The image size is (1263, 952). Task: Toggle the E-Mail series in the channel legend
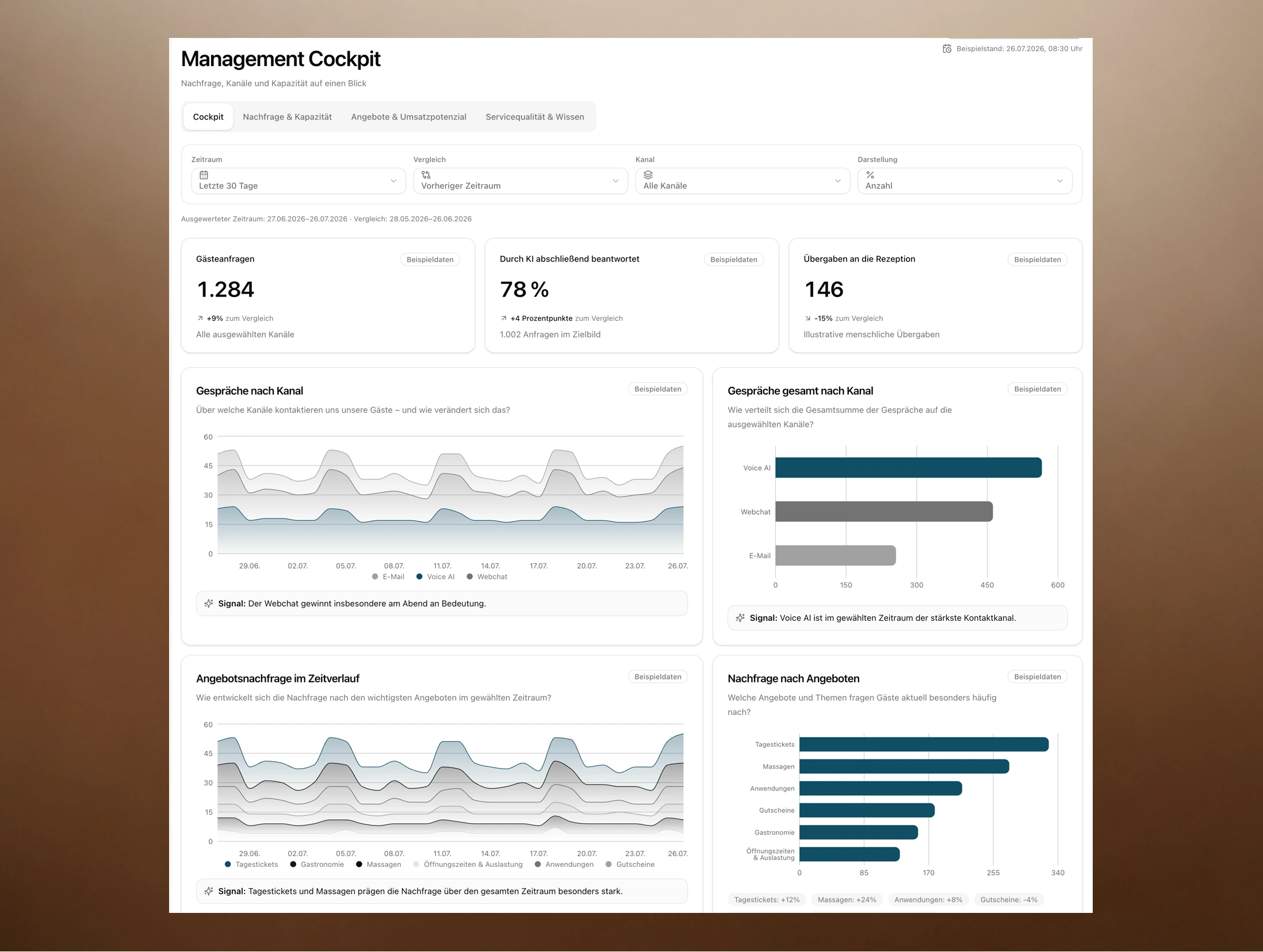pos(388,577)
